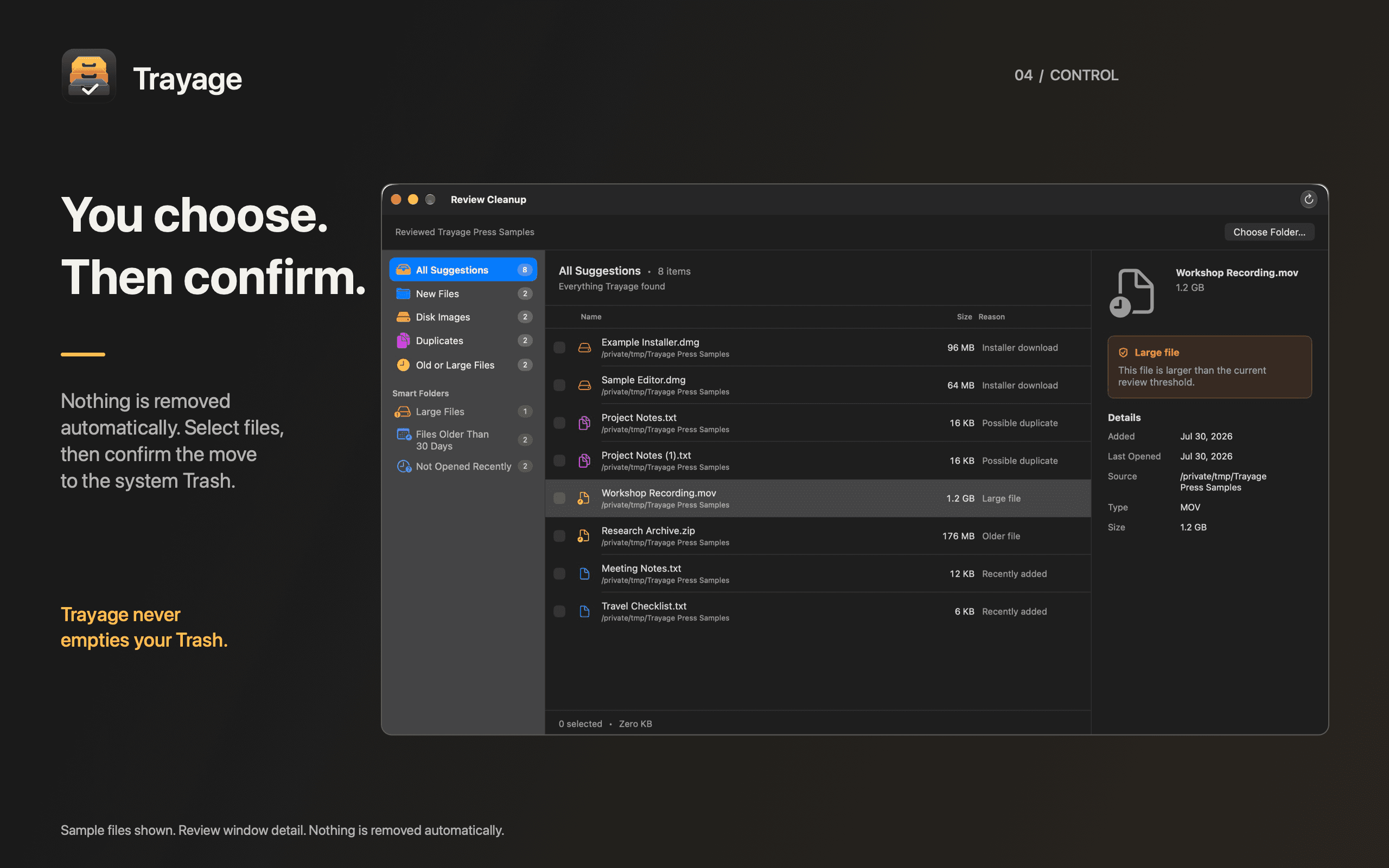Click the refresh icon in title bar

1308,199
